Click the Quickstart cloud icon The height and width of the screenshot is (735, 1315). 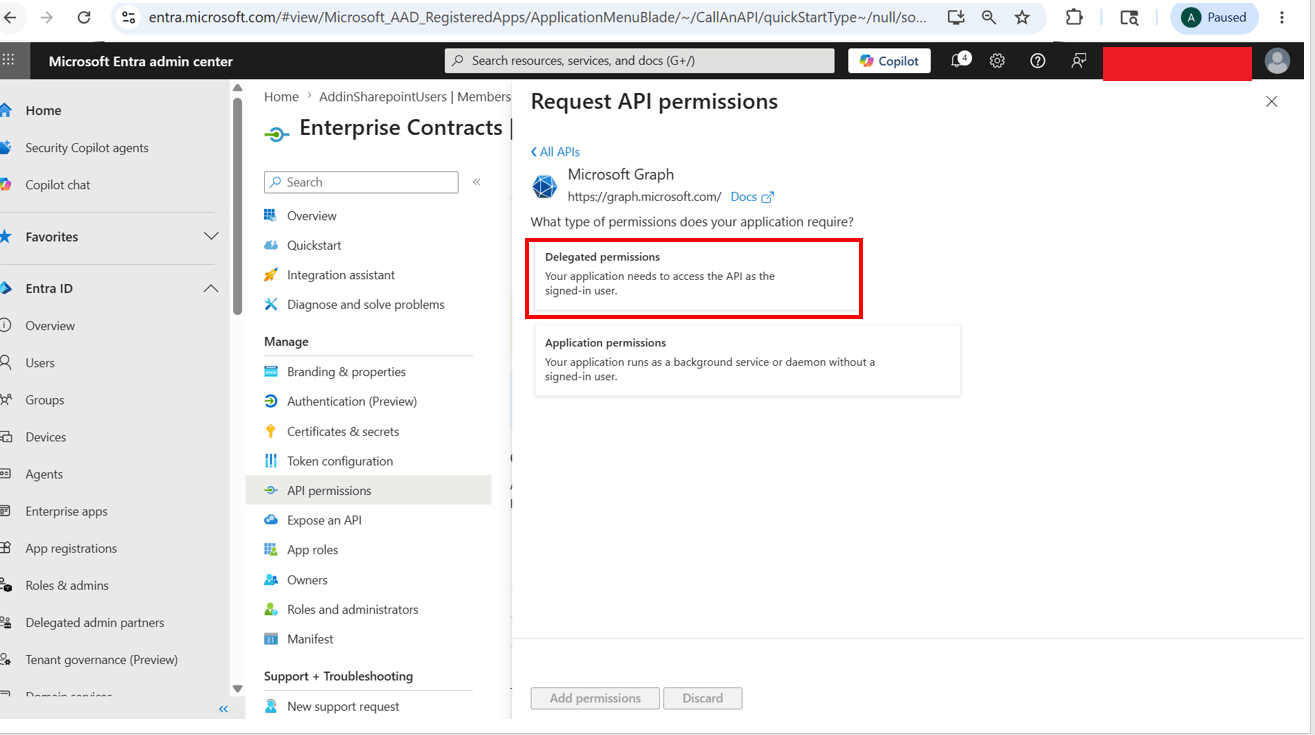click(x=271, y=245)
